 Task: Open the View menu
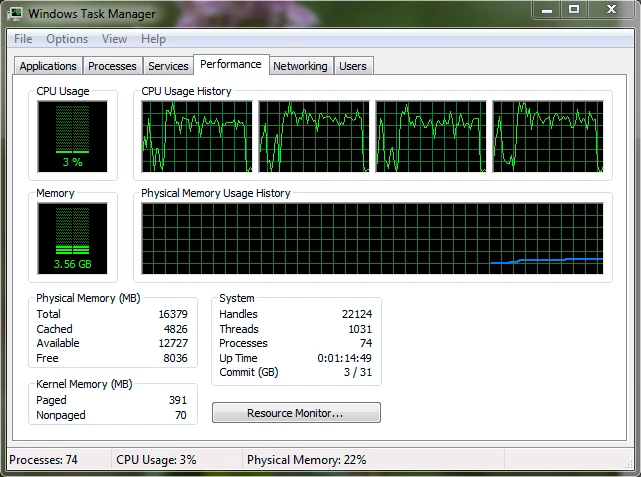[x=114, y=39]
